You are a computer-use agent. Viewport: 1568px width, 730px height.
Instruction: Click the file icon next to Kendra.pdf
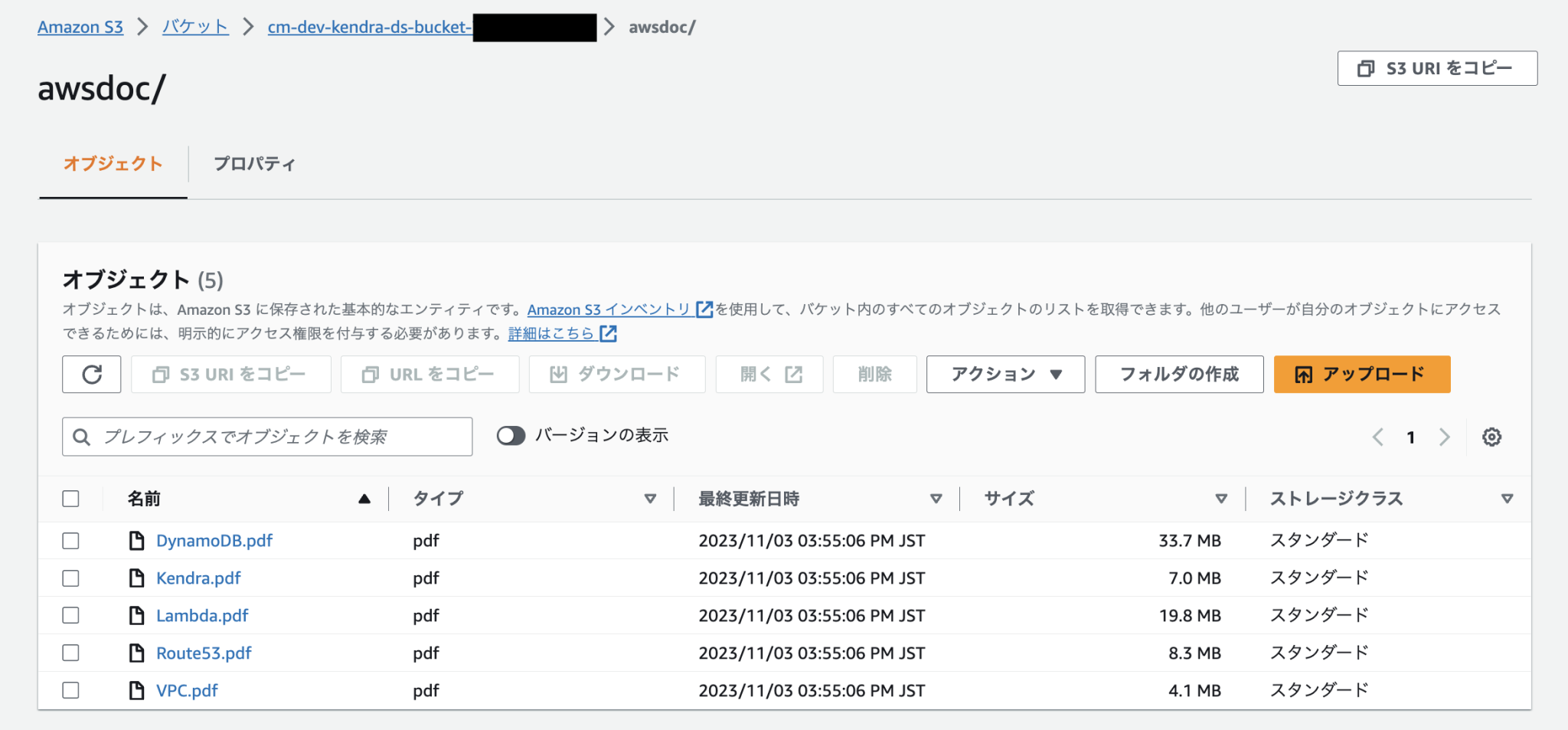(136, 578)
